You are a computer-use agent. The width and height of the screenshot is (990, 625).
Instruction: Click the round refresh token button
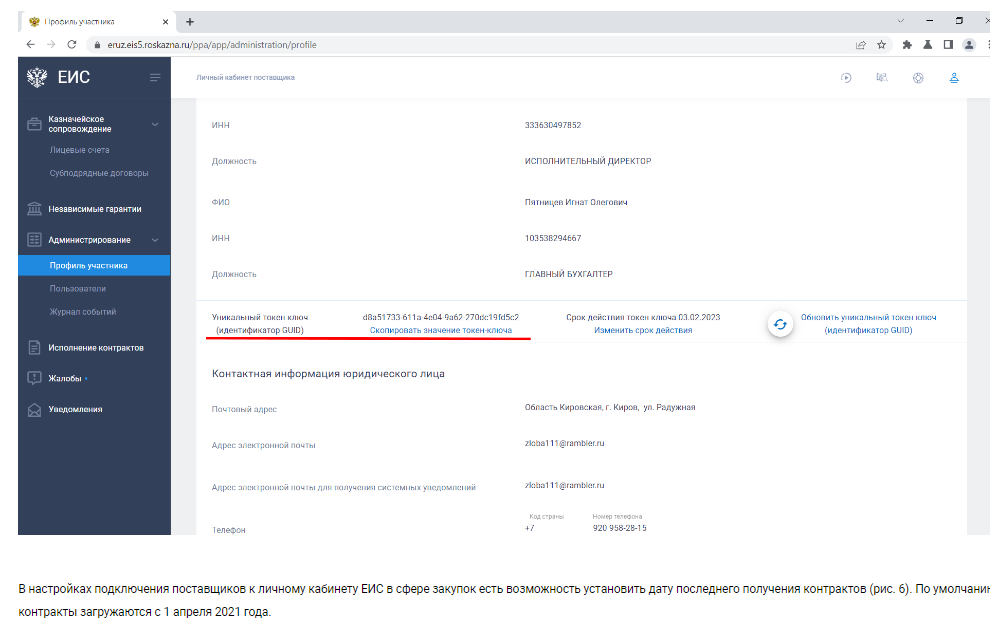click(780, 324)
